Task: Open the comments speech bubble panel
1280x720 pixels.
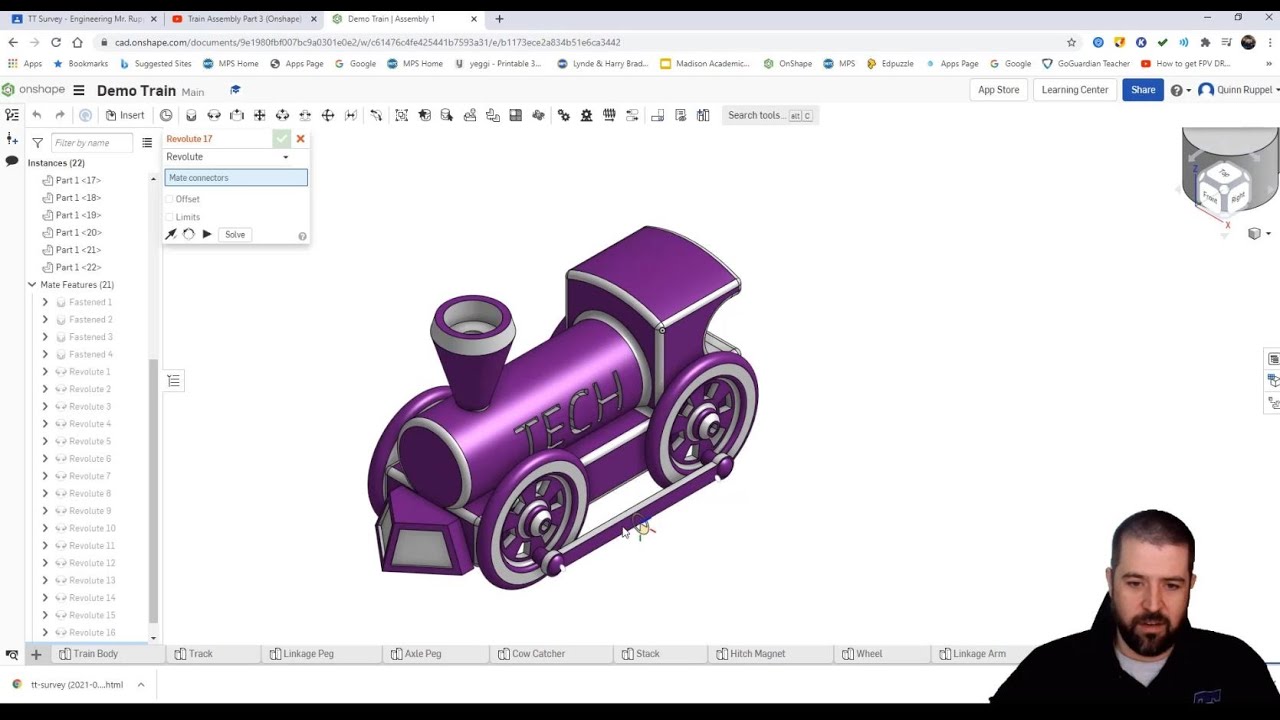Action: (12, 161)
